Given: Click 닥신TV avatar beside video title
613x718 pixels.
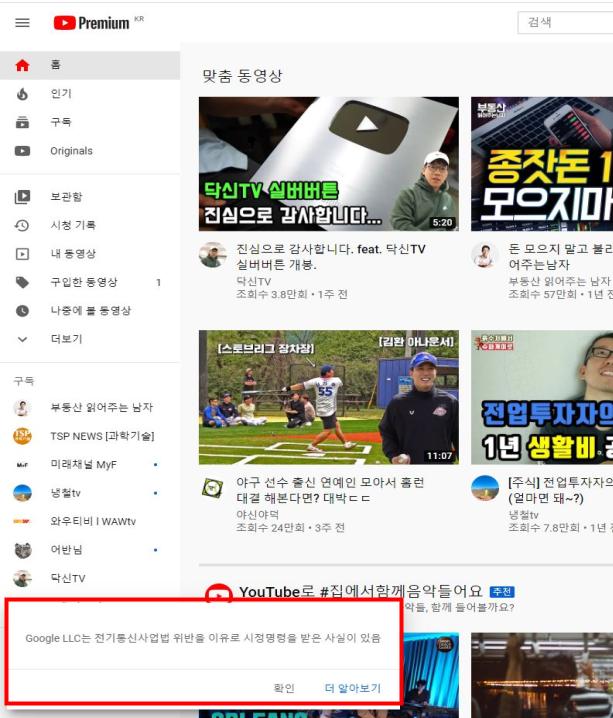Looking at the screenshot, I should [213, 255].
